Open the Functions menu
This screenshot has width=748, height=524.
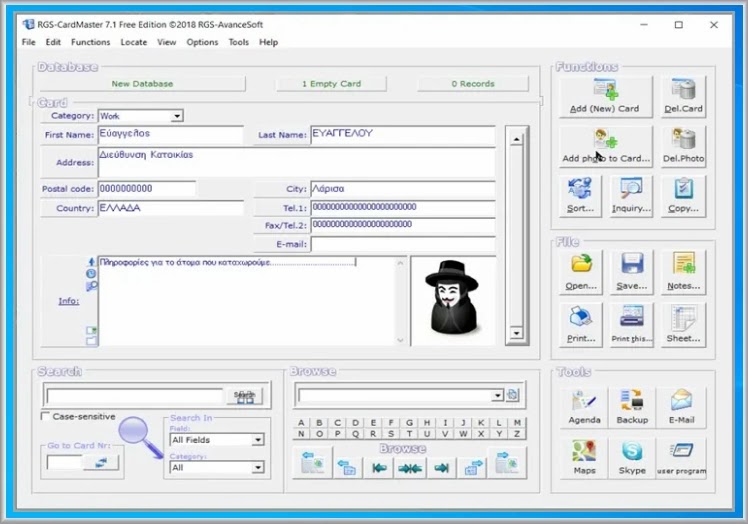91,42
